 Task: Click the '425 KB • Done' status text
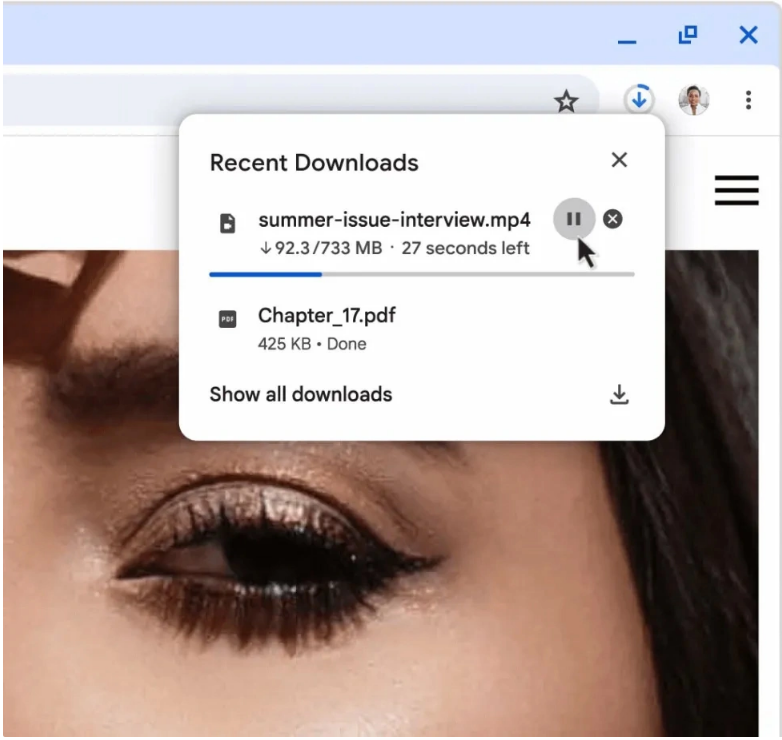312,344
